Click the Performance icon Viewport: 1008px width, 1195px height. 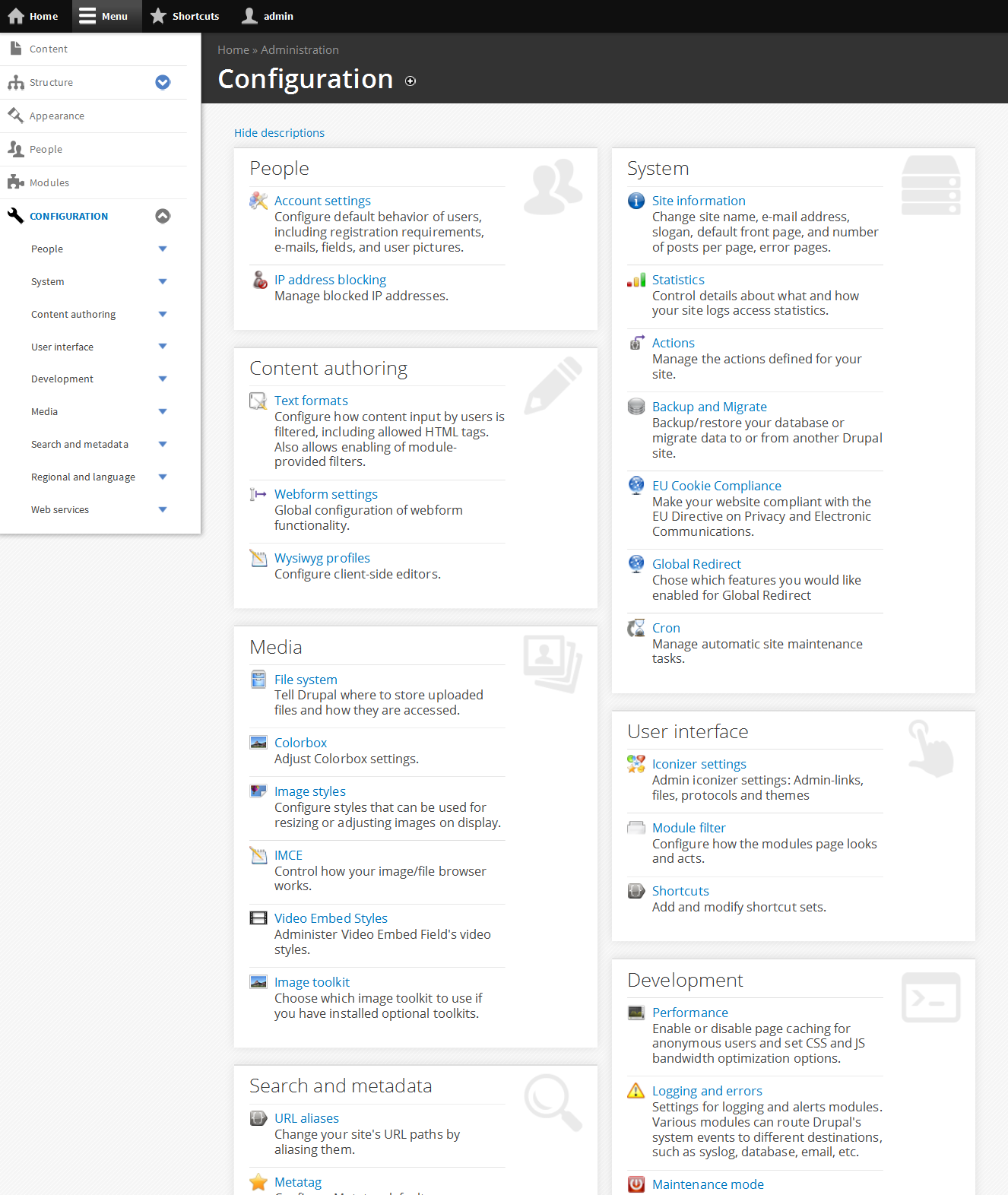click(636, 1013)
